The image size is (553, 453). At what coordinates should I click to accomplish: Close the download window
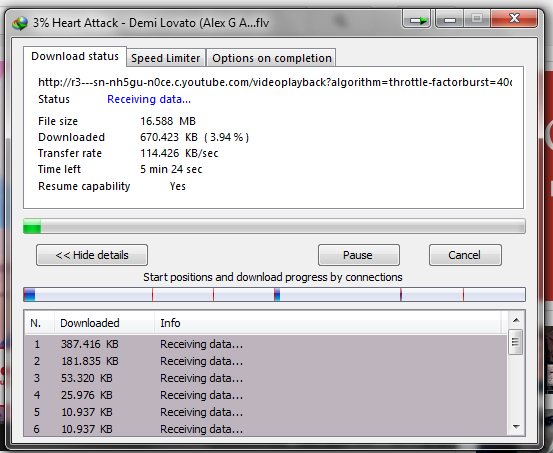[514, 18]
